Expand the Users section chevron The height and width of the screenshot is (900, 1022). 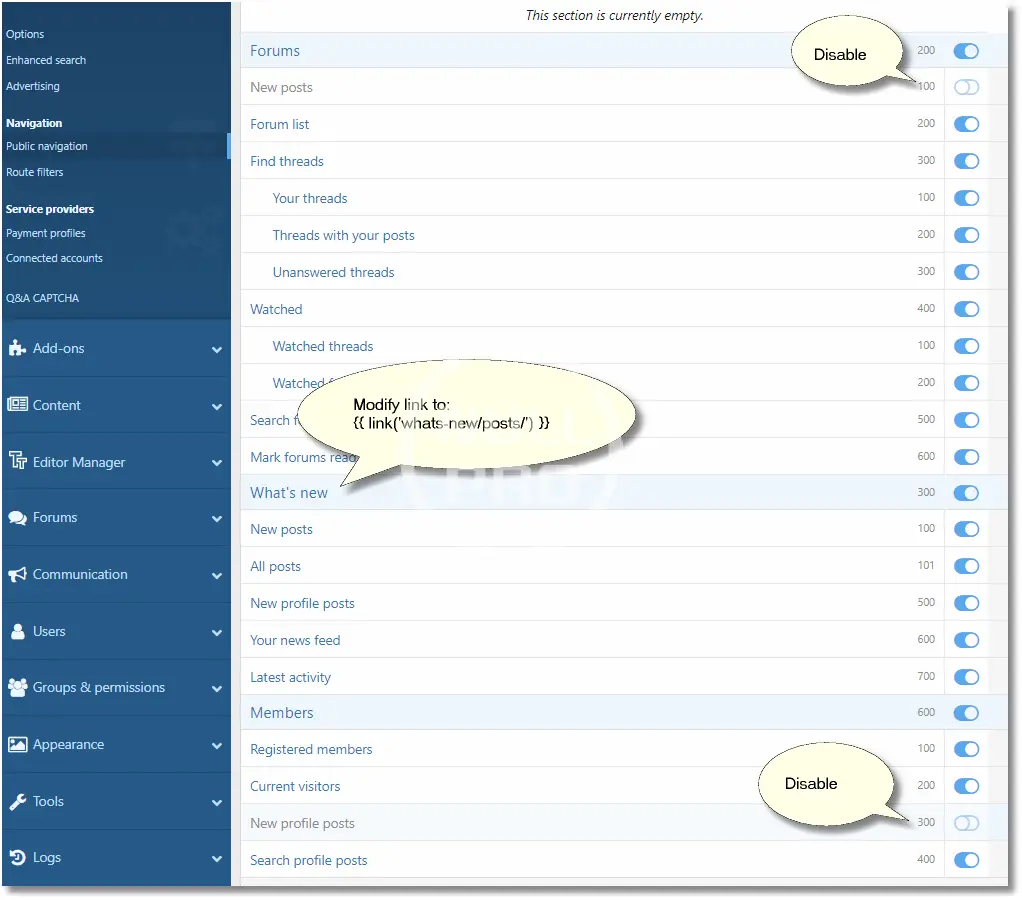point(217,633)
